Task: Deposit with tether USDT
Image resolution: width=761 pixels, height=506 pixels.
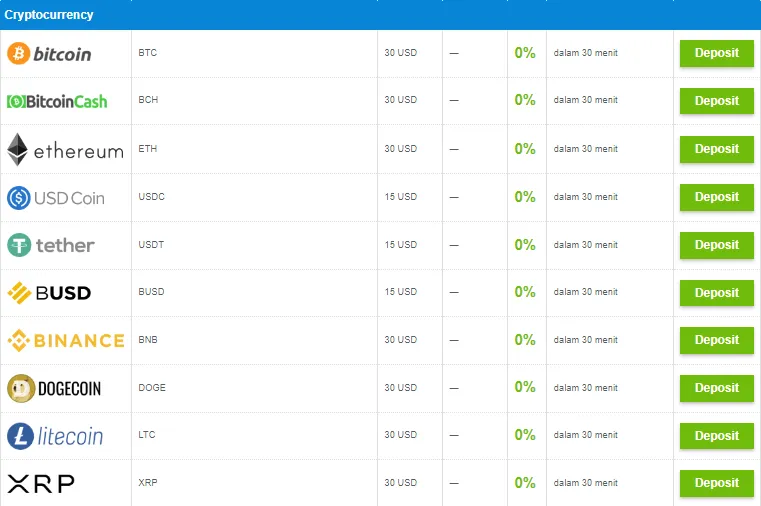Action: [x=716, y=245]
